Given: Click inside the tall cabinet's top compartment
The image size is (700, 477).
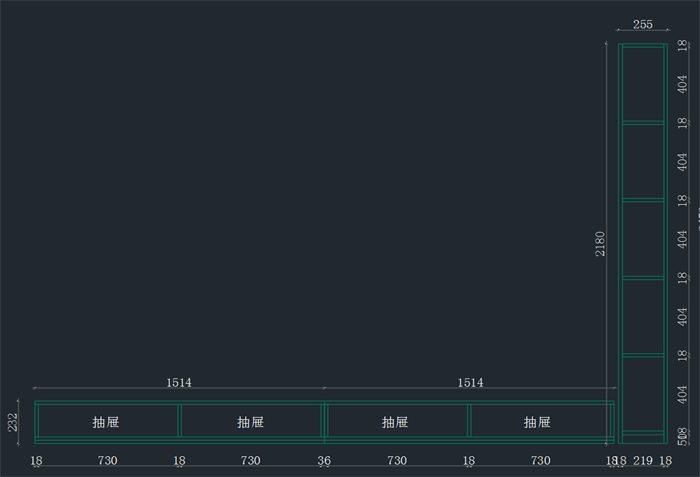Looking at the screenshot, I should 643,84.
